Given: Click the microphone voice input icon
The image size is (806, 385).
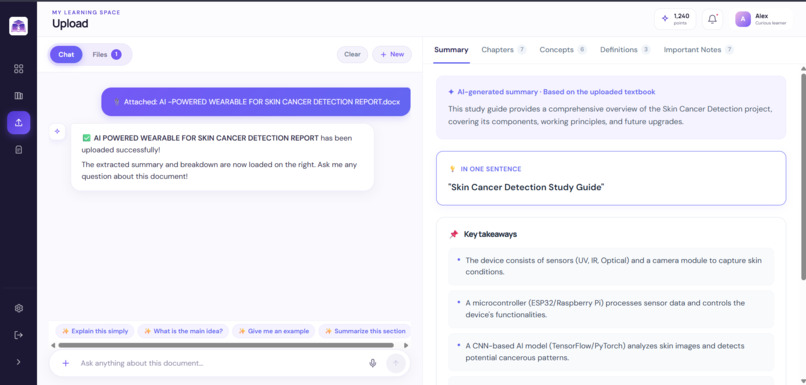Looking at the screenshot, I should 373,363.
